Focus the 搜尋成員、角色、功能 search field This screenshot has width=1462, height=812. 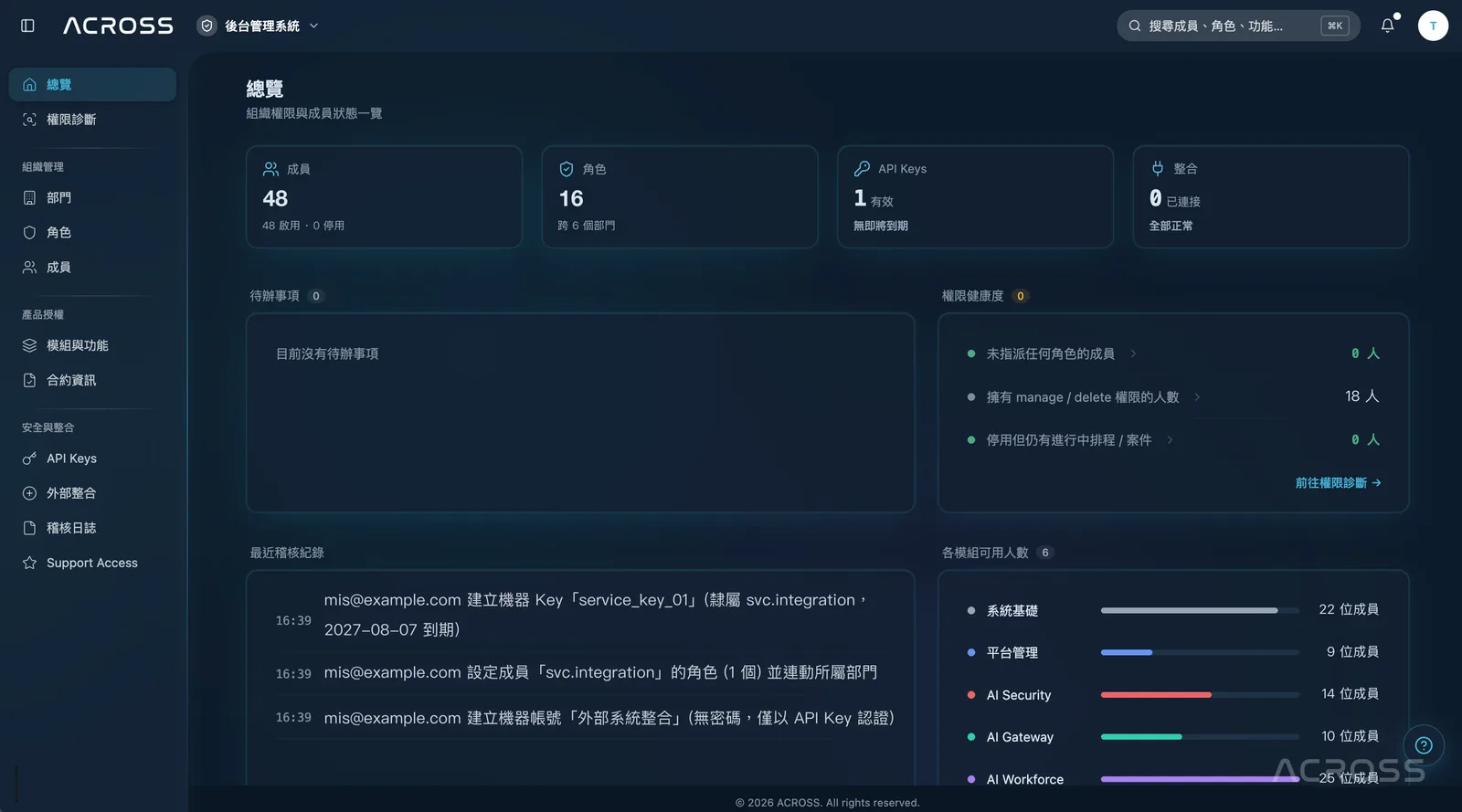[x=1238, y=26]
